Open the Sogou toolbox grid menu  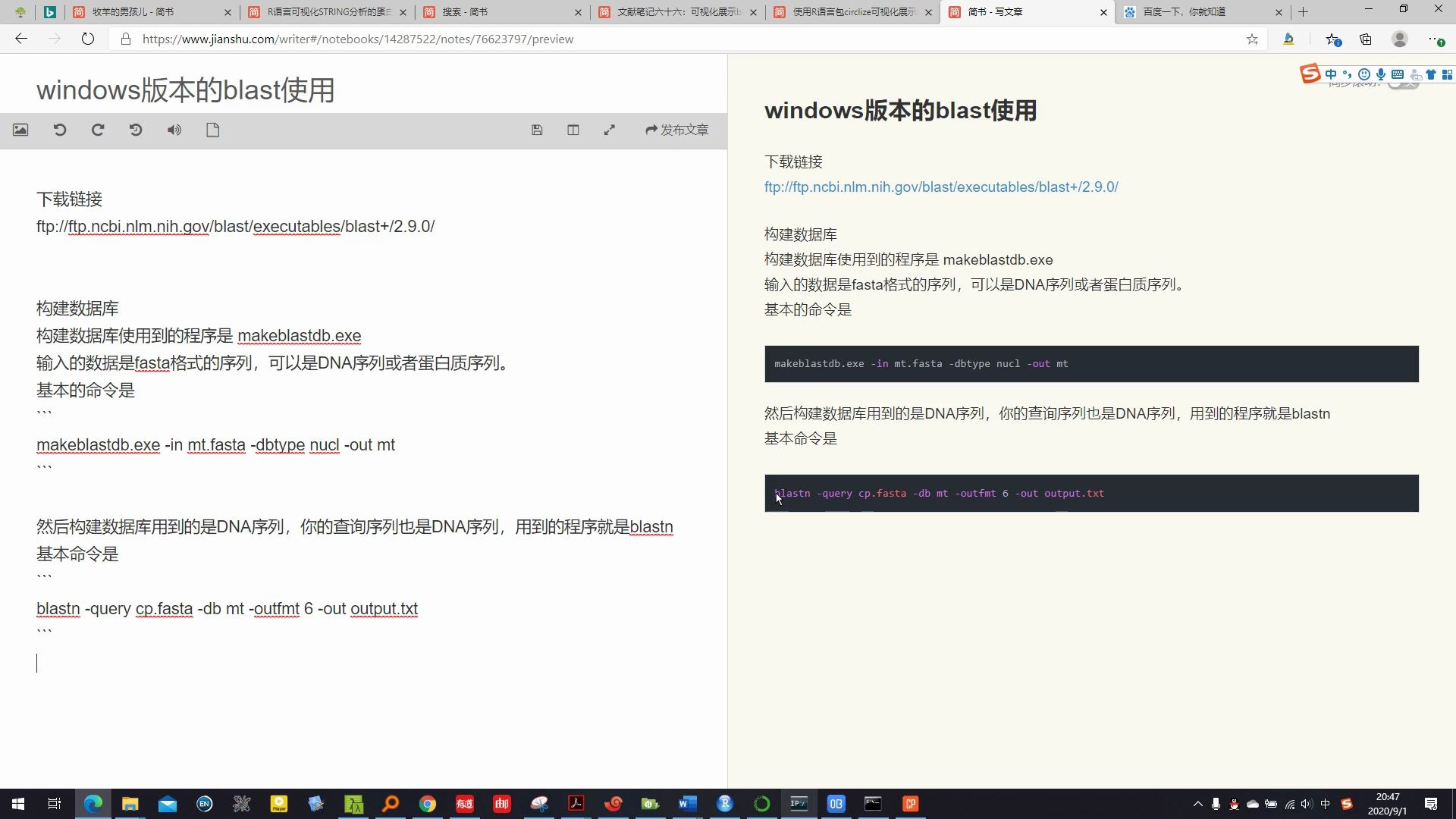1447,74
